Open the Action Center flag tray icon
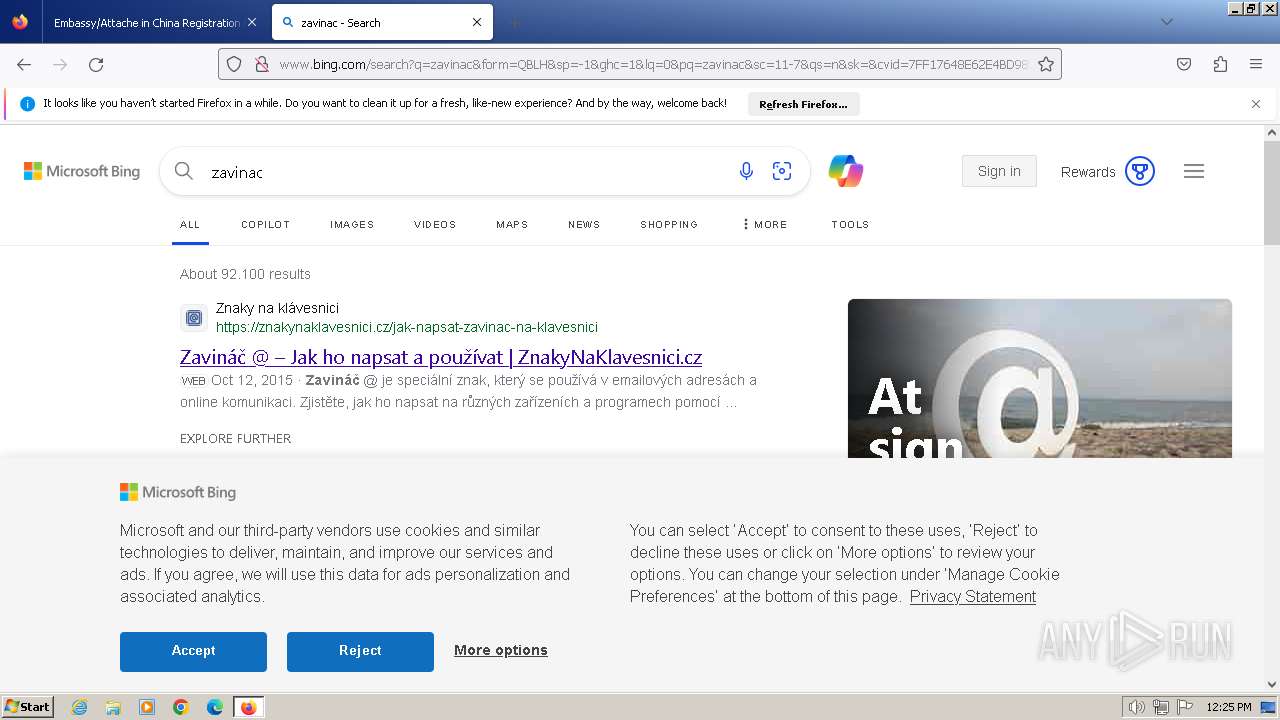The width and height of the screenshot is (1280, 720). coord(1184,707)
